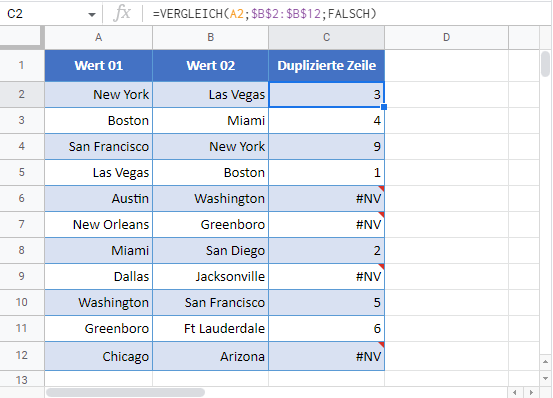The image size is (553, 398).
Task: Click header cell 'Wert 02'
Action: click(x=211, y=66)
